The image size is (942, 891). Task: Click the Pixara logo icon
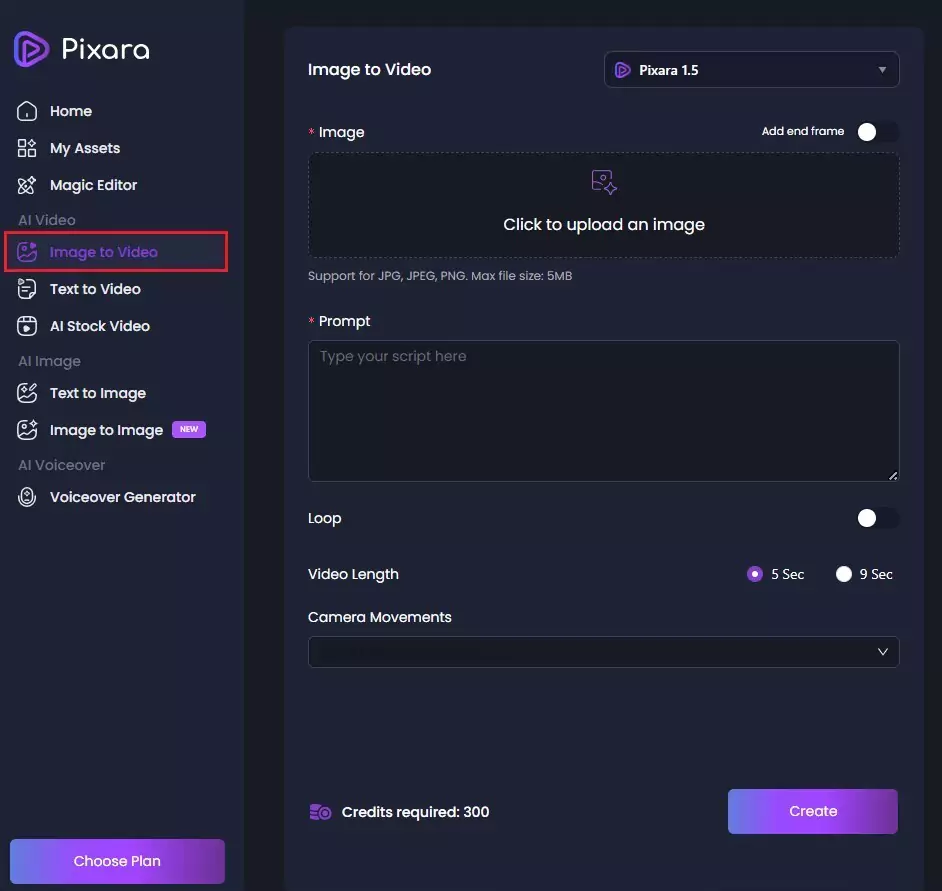[x=31, y=49]
